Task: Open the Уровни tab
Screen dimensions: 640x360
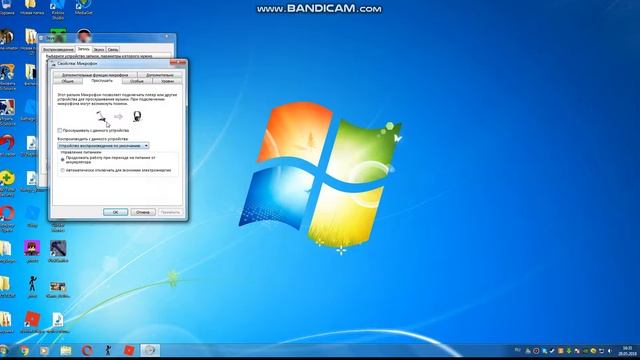Action: [x=167, y=81]
